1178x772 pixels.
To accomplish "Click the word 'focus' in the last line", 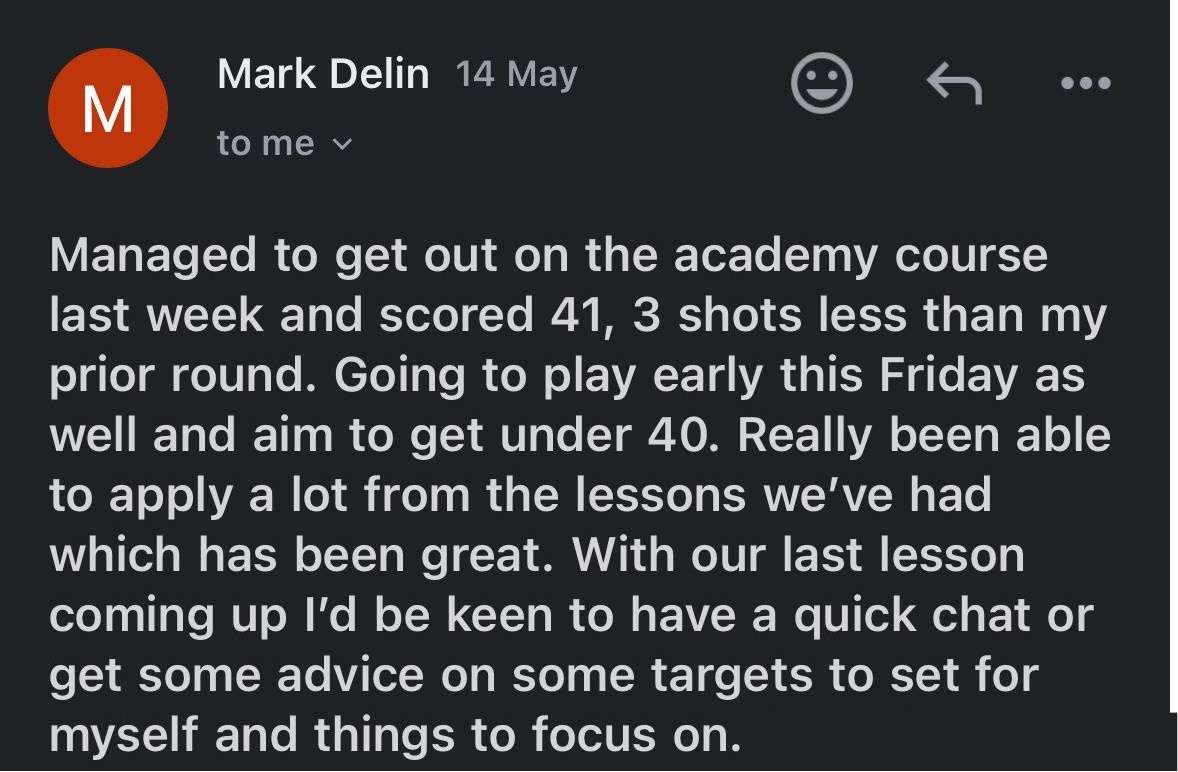I will 594,734.
